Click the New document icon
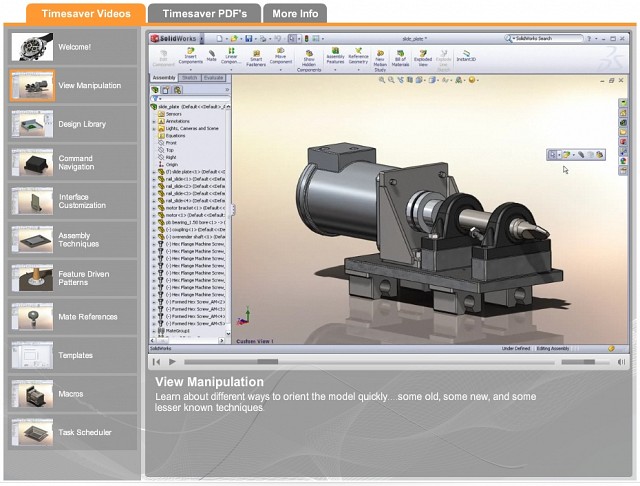The image size is (640, 486). pyautogui.click(x=220, y=39)
